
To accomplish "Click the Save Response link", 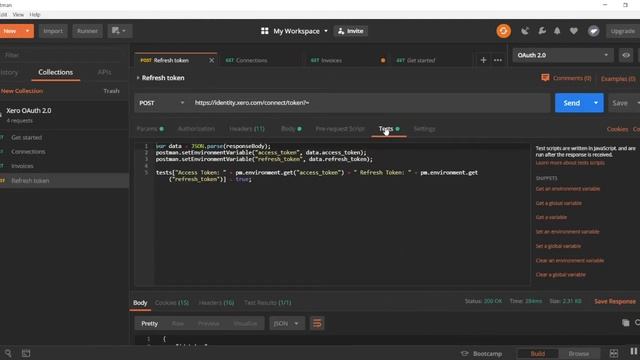I will tap(615, 301).
